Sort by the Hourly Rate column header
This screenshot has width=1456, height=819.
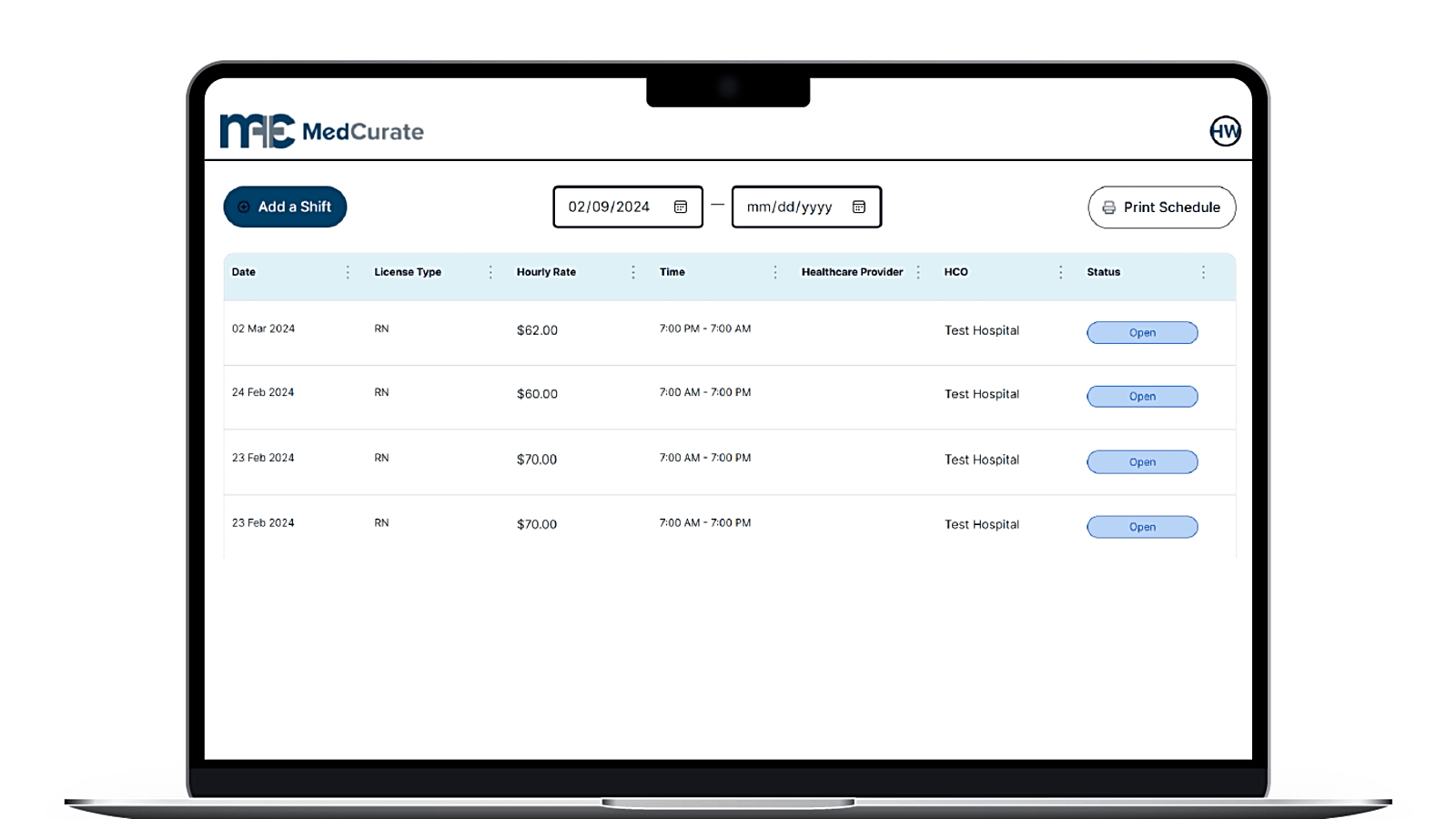(546, 272)
